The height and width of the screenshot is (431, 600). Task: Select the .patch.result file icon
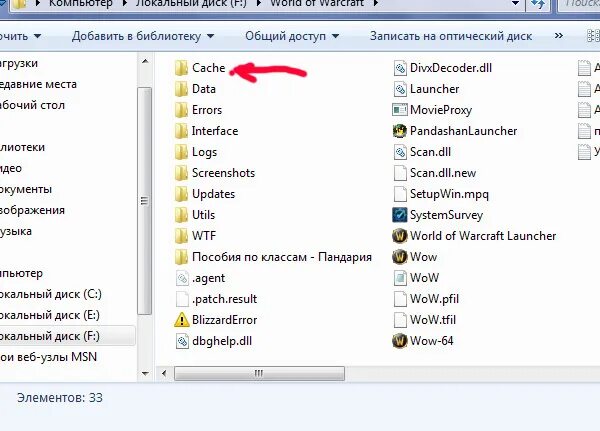[182, 299]
